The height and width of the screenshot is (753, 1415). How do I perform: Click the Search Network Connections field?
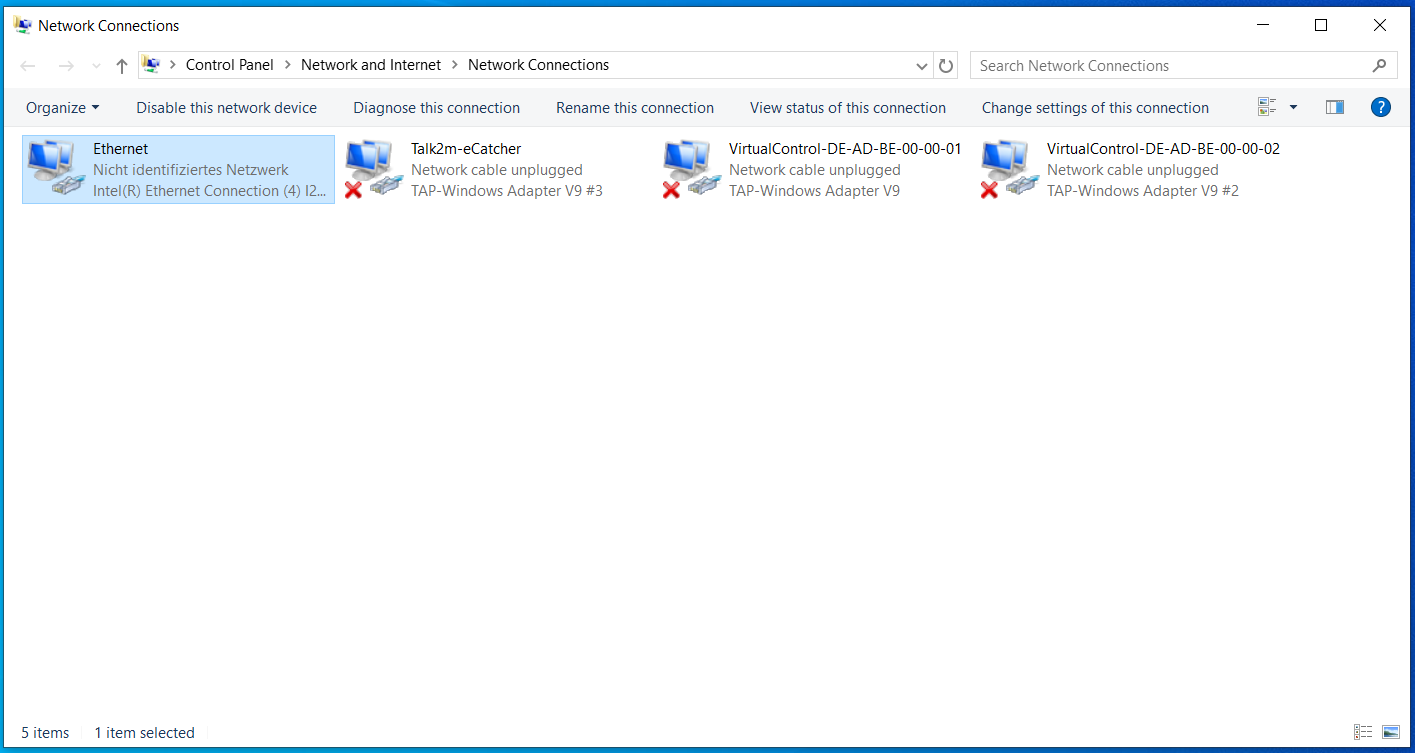click(1165, 66)
